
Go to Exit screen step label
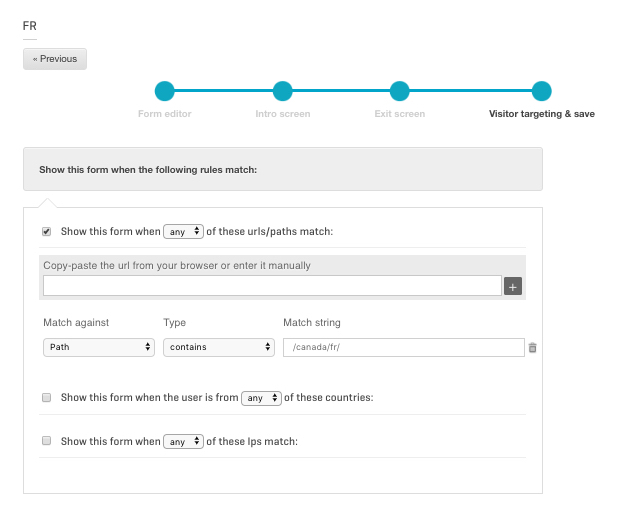(x=399, y=114)
